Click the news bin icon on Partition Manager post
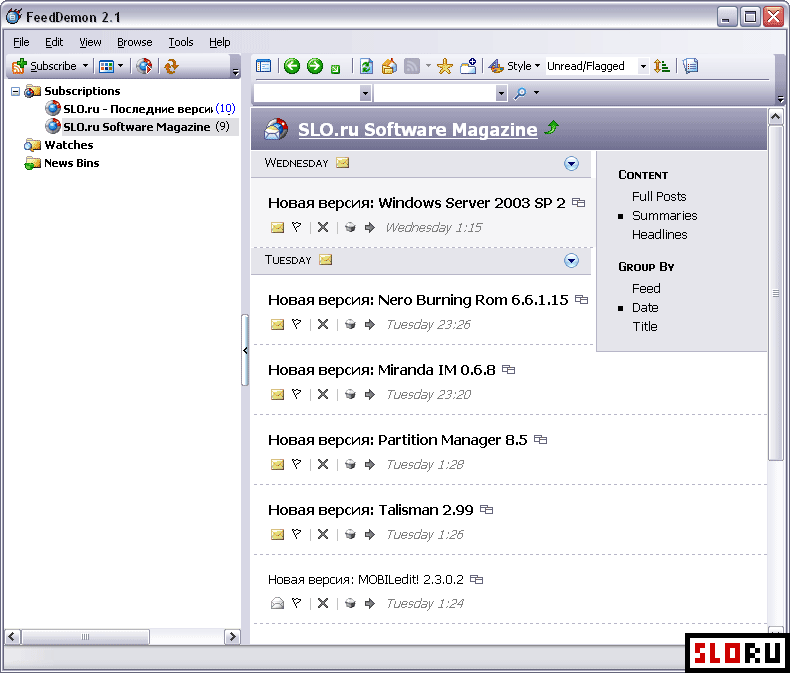The image size is (790, 673). (x=350, y=464)
